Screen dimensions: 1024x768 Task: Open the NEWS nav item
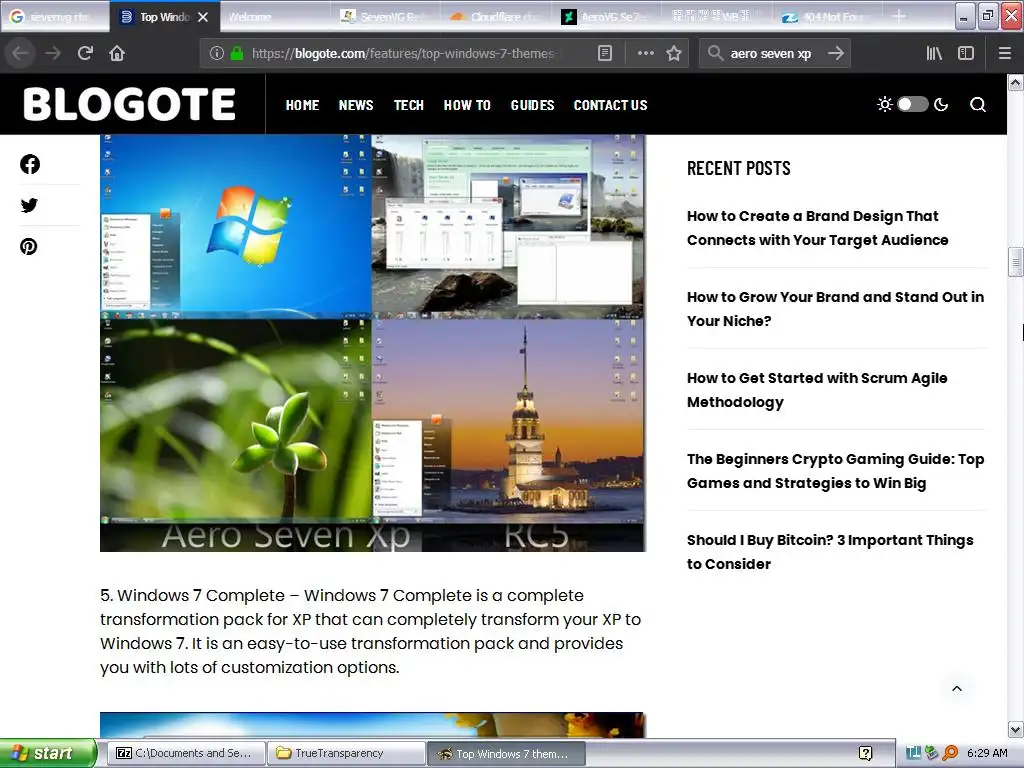(356, 105)
